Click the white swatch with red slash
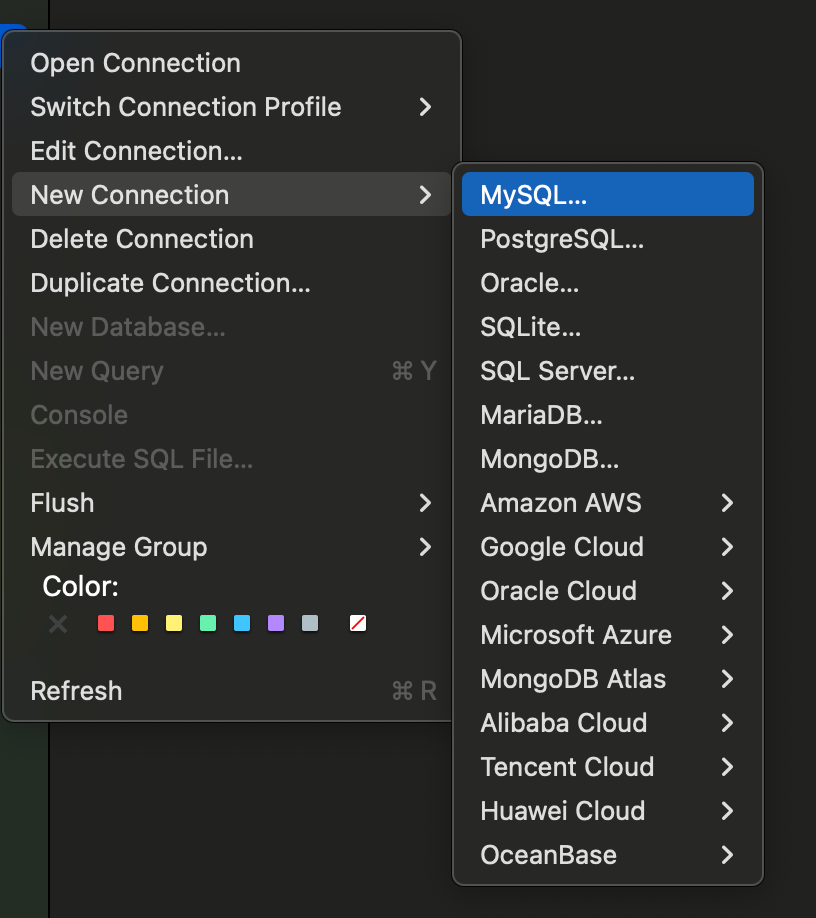 tap(358, 624)
